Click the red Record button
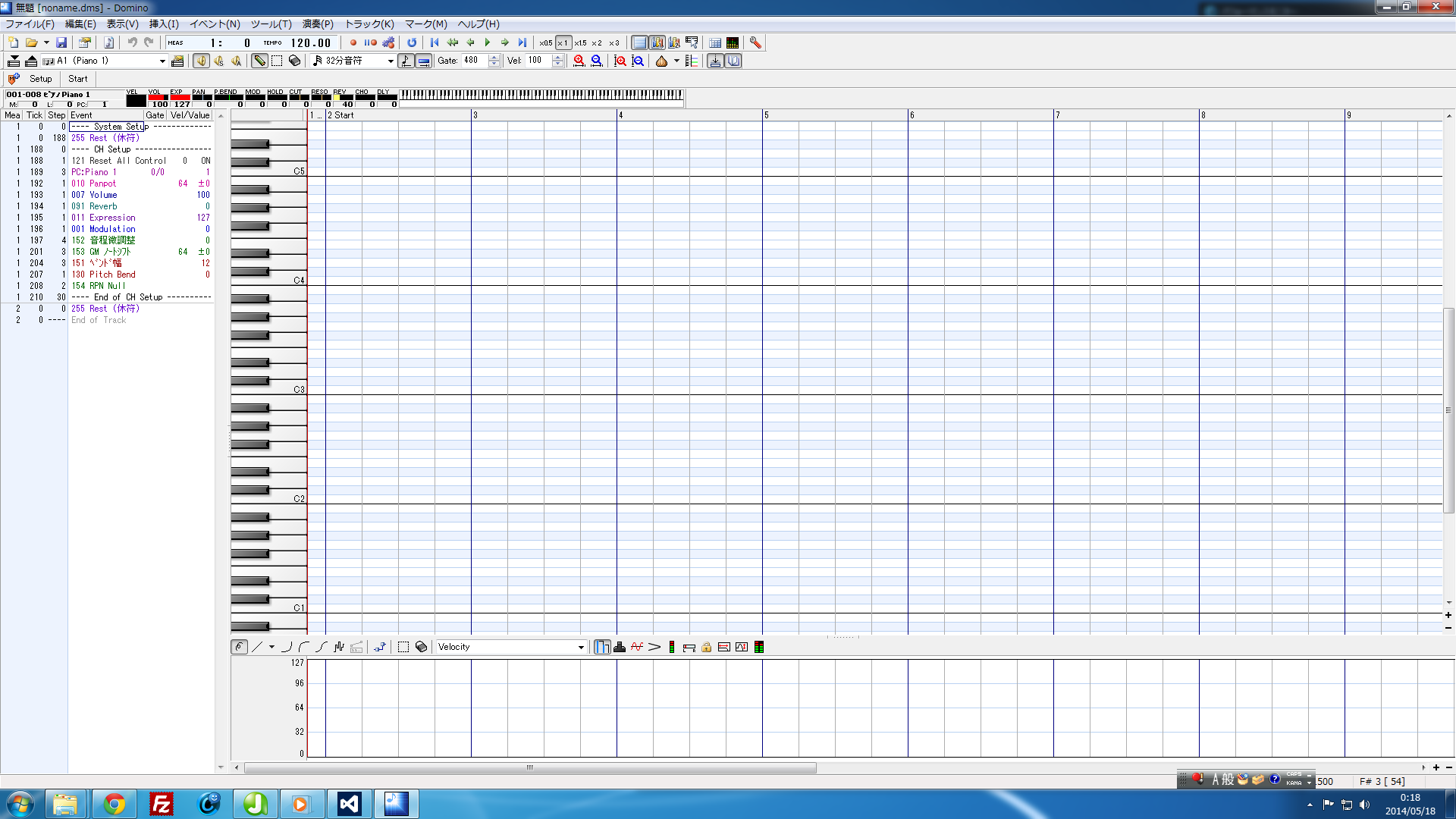The width and height of the screenshot is (1456, 819). click(x=353, y=43)
